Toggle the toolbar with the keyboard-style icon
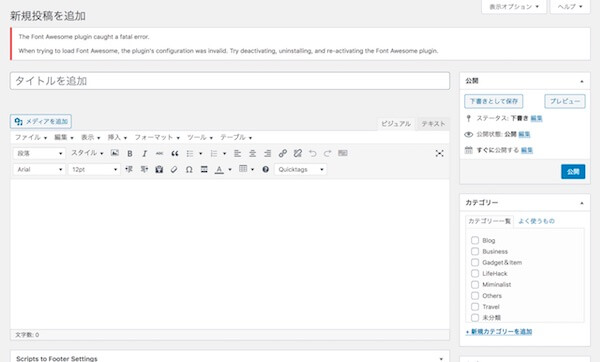The image size is (600, 362). (x=342, y=153)
